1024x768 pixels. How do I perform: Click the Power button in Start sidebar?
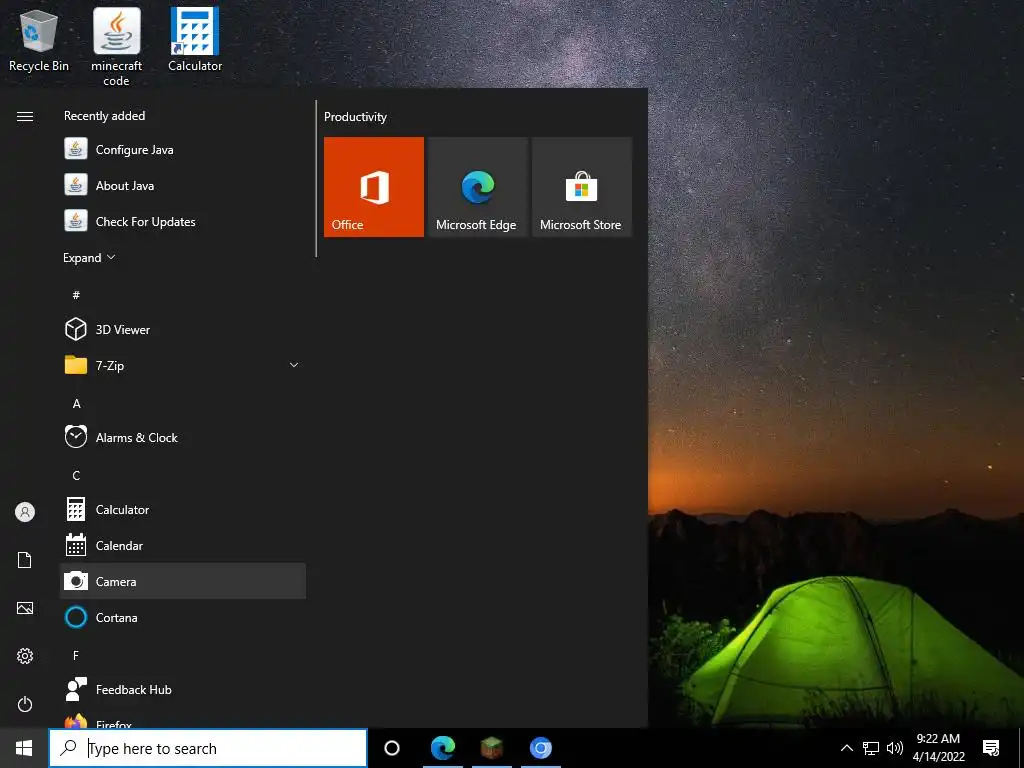pos(25,704)
